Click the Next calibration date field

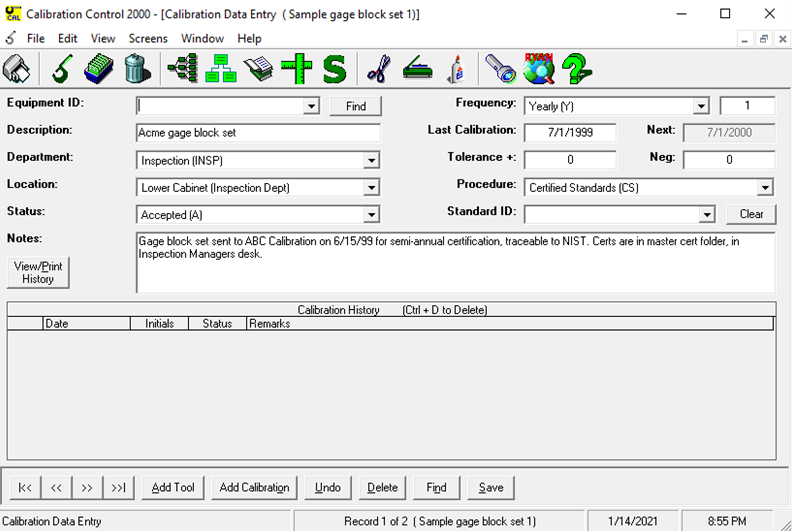pyautogui.click(x=729, y=133)
